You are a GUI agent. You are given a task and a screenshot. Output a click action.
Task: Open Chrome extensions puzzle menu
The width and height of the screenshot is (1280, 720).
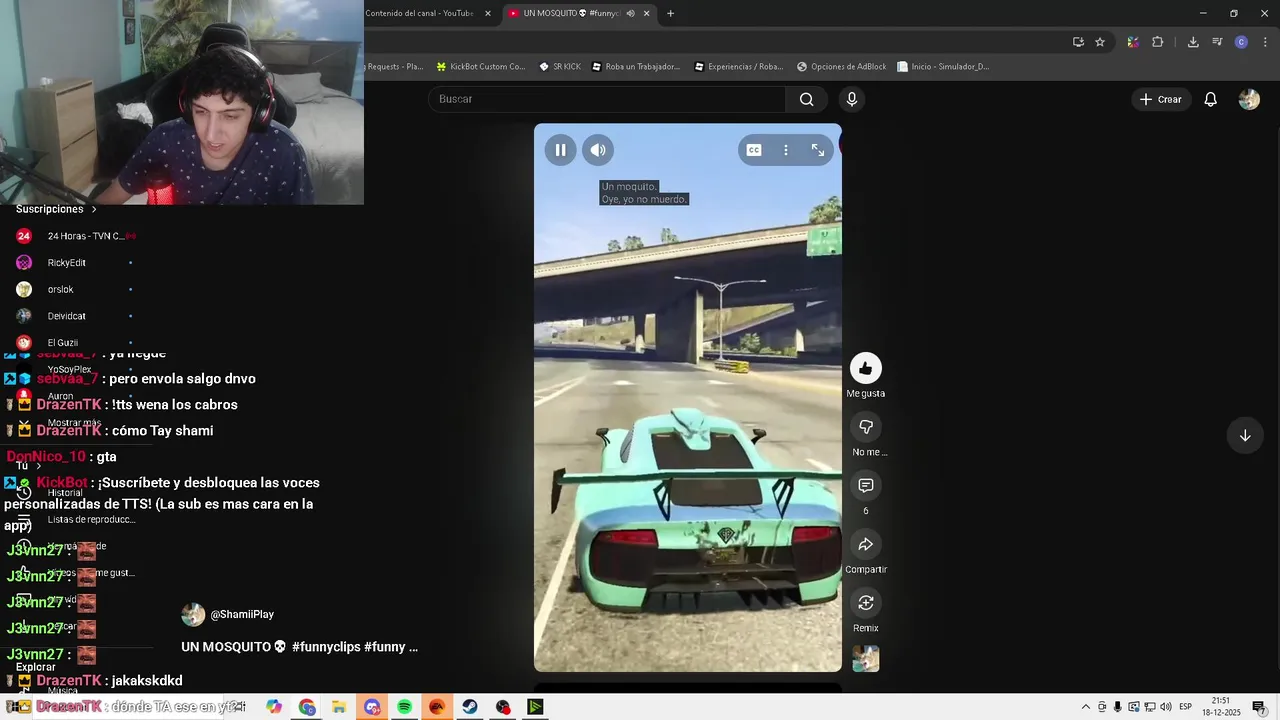pyautogui.click(x=1158, y=42)
